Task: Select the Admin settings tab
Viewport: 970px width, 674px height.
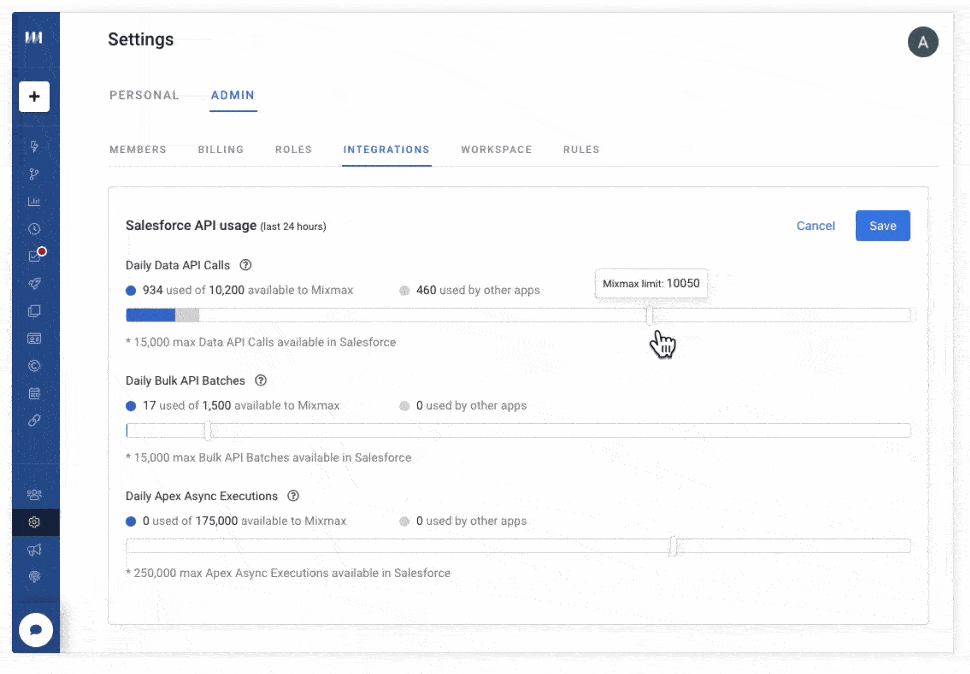Action: tap(233, 95)
